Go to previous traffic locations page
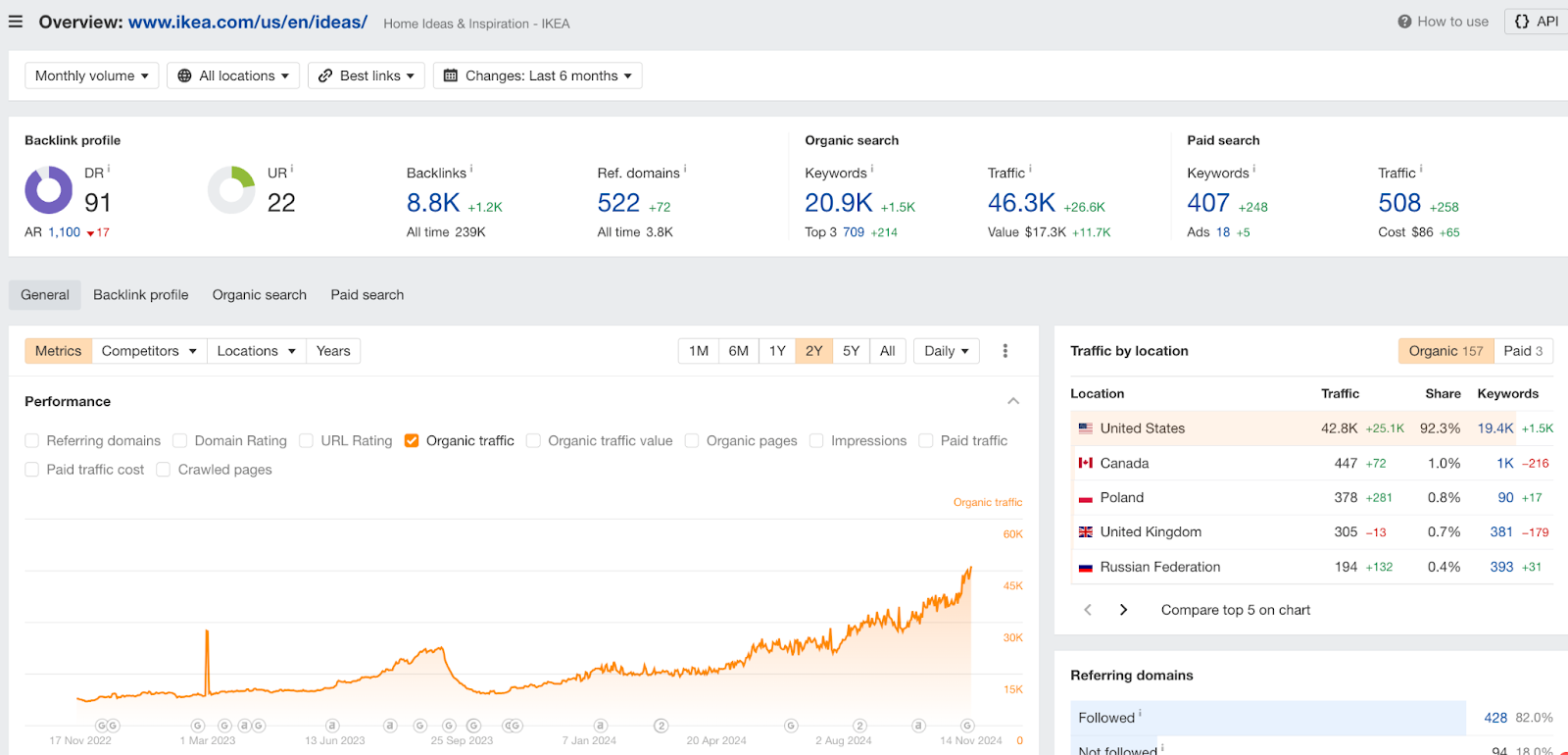Image resolution: width=1568 pixels, height=755 pixels. 1088,610
